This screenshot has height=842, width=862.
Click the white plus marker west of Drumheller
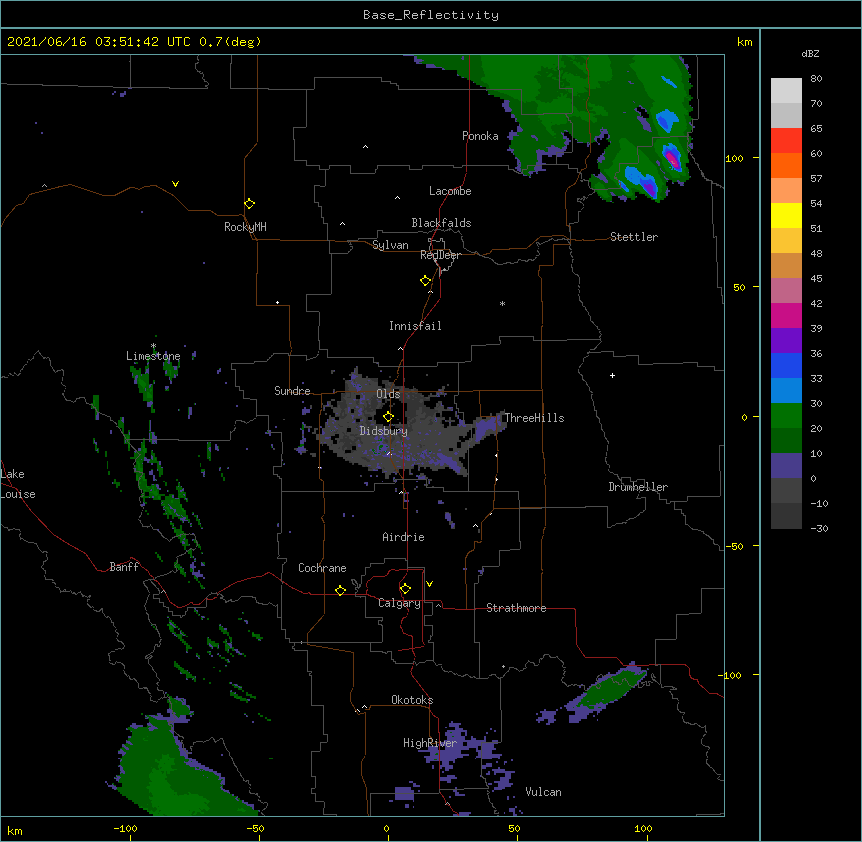click(x=612, y=375)
